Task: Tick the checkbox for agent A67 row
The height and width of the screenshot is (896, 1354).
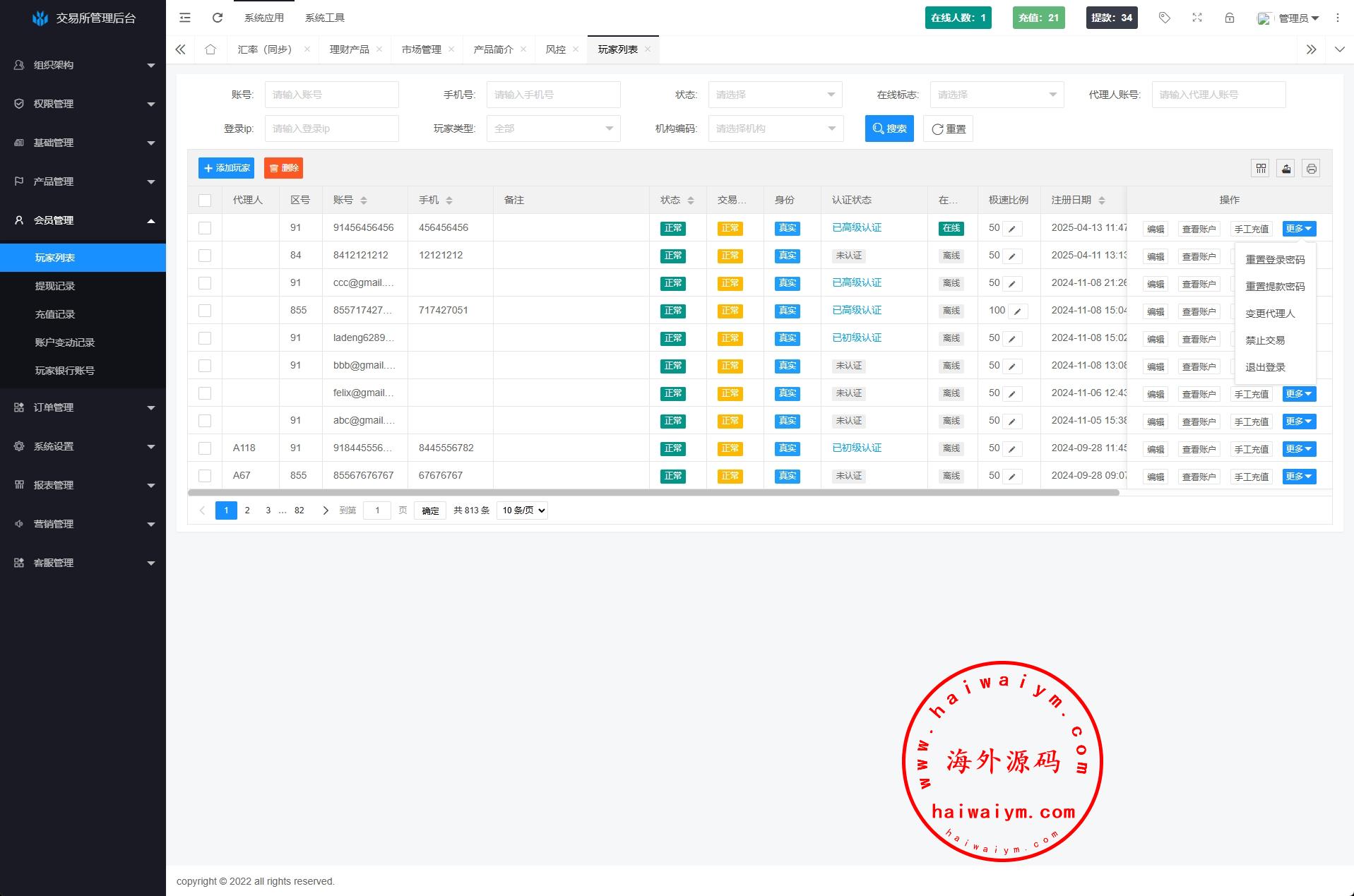Action: (x=205, y=476)
